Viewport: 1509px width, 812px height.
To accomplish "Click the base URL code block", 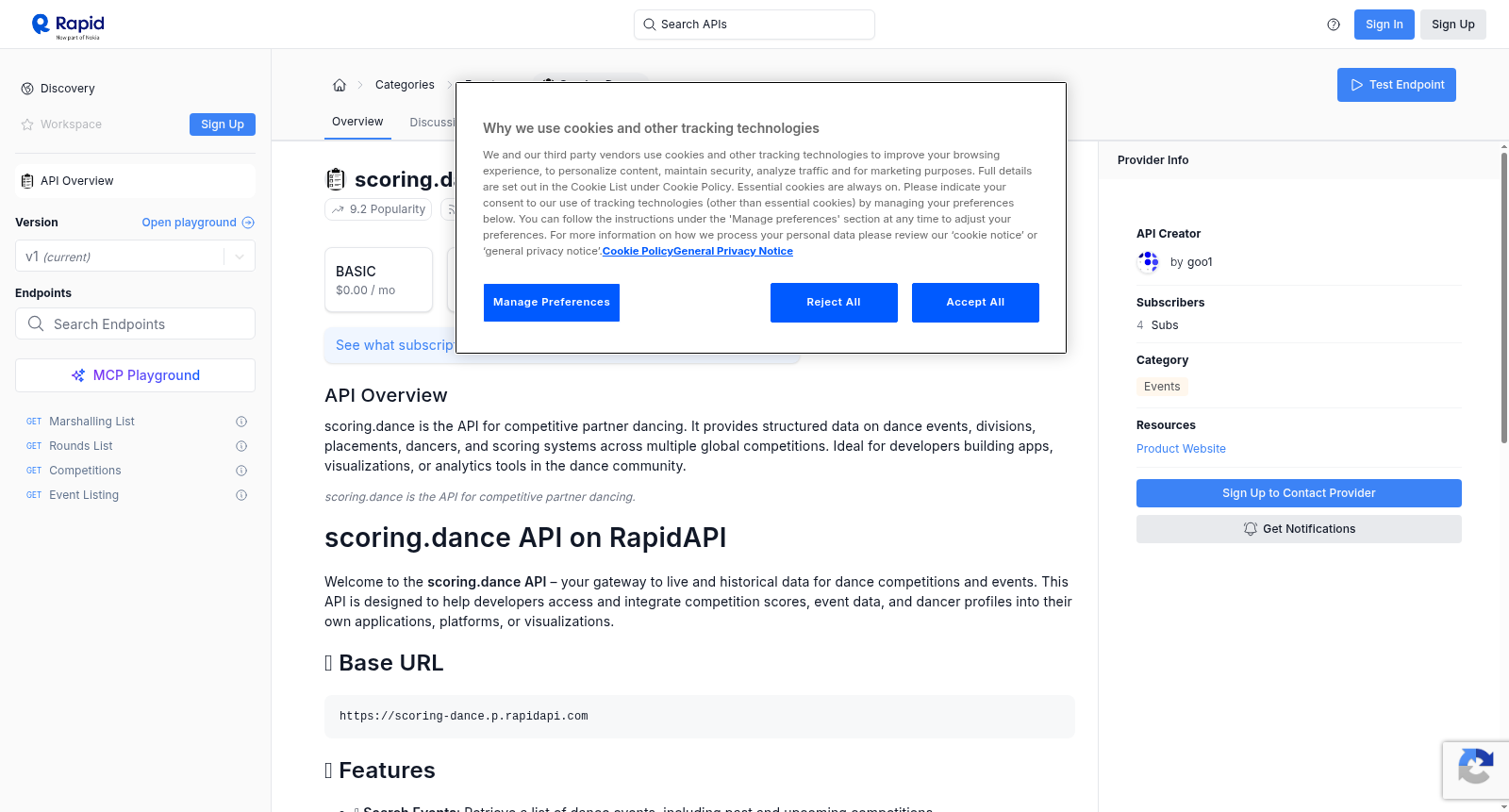I will 700,717.
